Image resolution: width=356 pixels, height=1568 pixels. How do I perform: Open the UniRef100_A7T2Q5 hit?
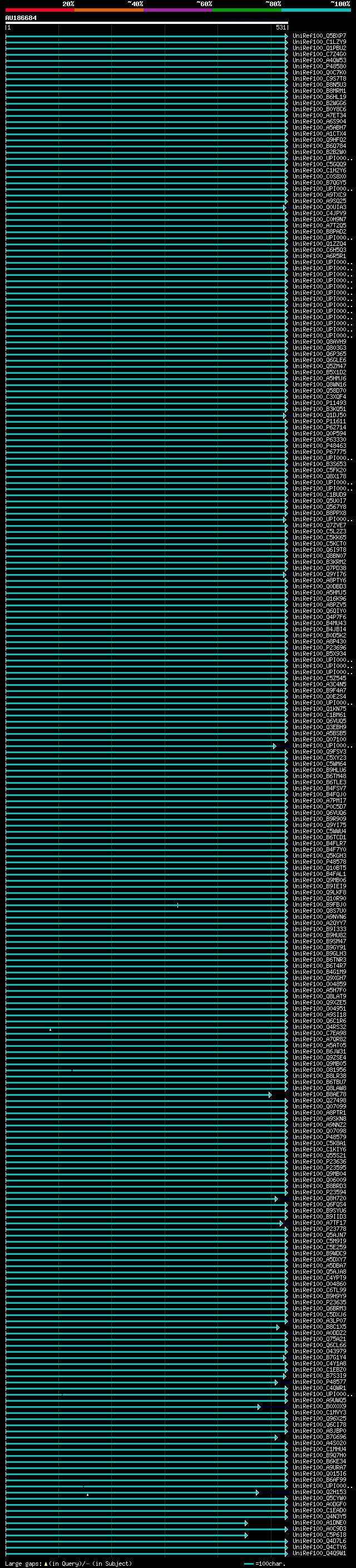click(x=319, y=225)
